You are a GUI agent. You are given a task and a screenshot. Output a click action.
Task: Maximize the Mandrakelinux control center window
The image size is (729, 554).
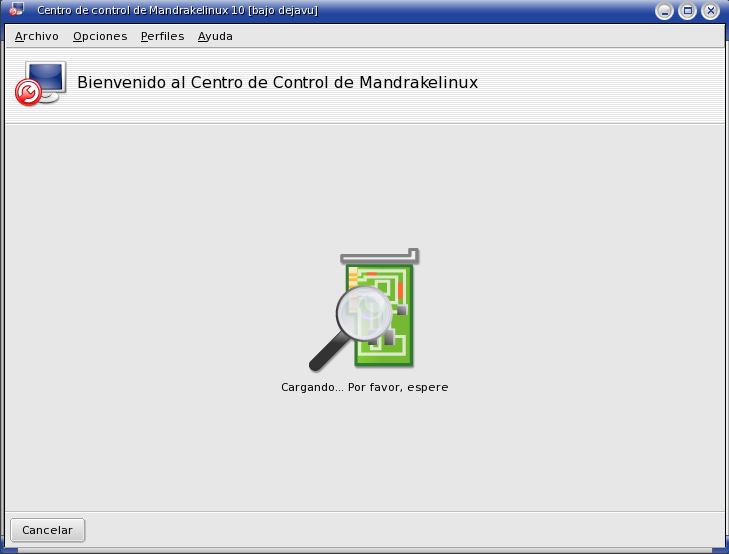click(x=687, y=11)
